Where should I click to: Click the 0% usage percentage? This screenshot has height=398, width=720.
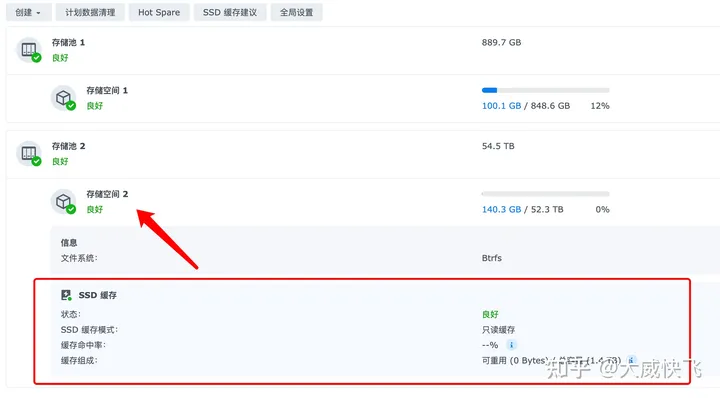602,209
